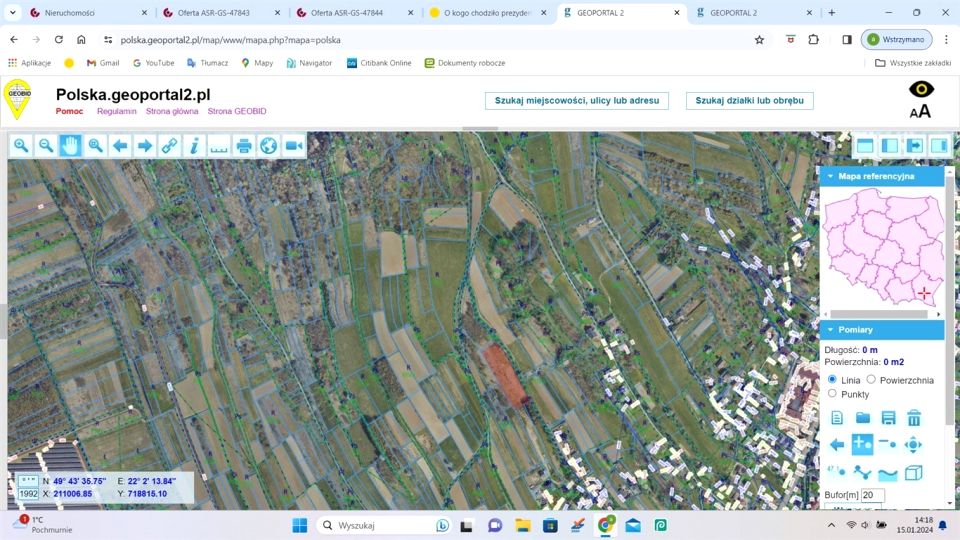Image resolution: width=960 pixels, height=540 pixels.
Task: Activate the hand pan tool
Action: [70, 146]
